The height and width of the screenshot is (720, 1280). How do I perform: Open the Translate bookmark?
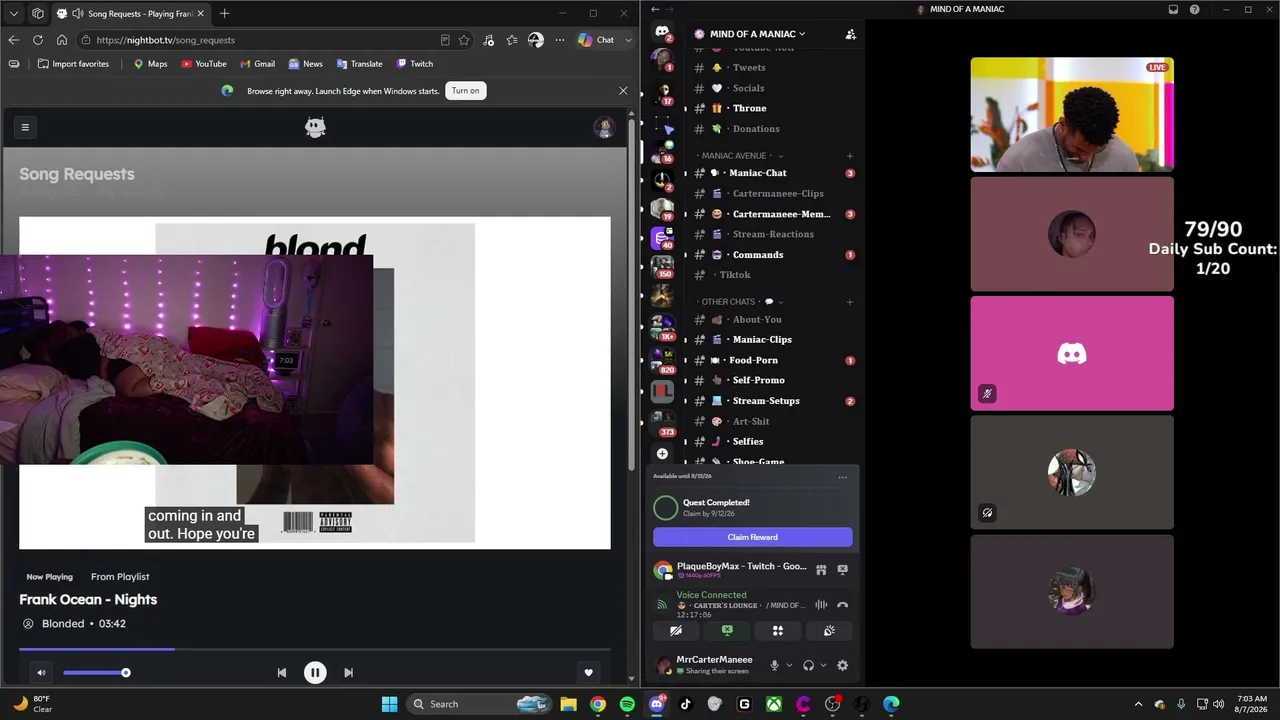click(360, 64)
